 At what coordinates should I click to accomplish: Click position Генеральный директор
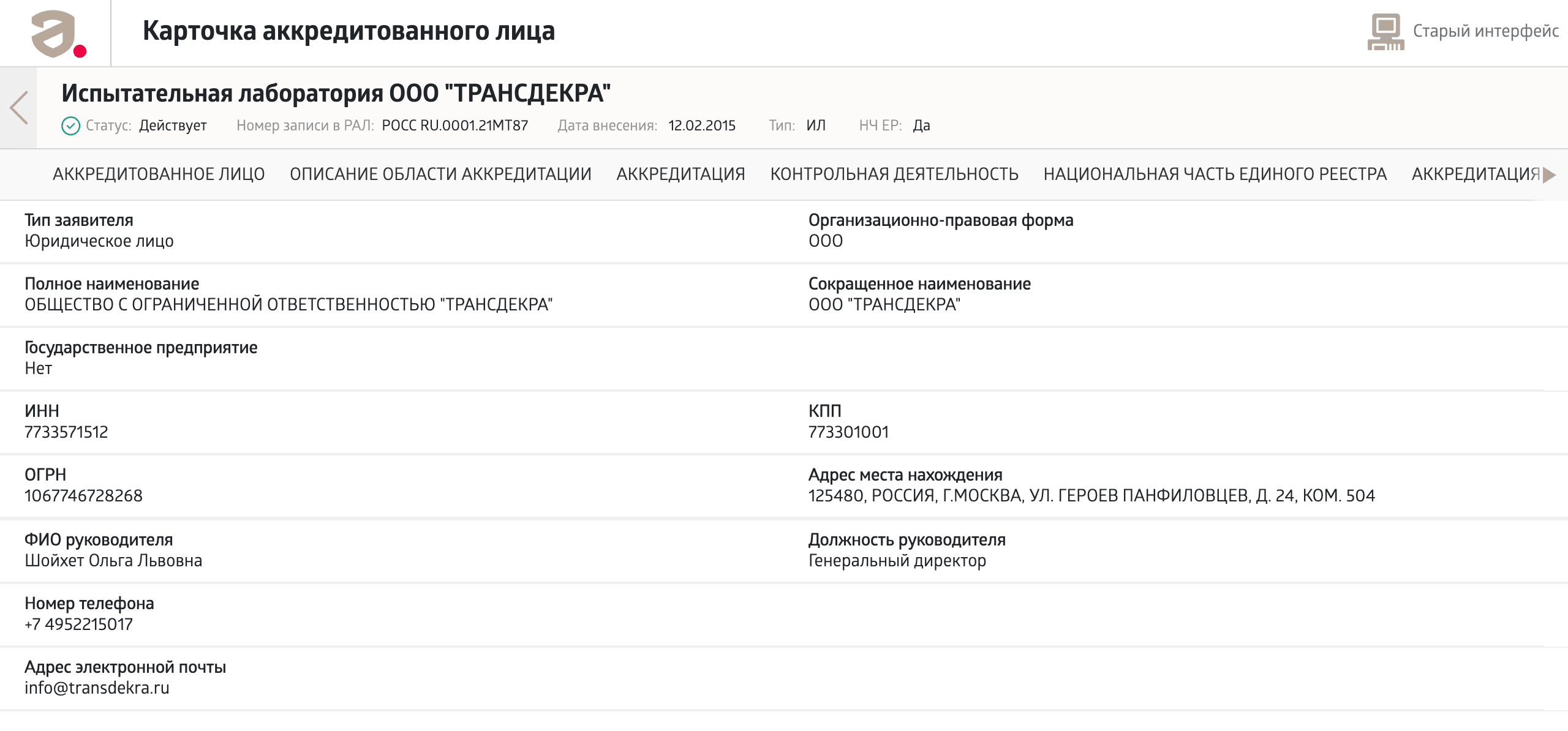click(x=897, y=561)
